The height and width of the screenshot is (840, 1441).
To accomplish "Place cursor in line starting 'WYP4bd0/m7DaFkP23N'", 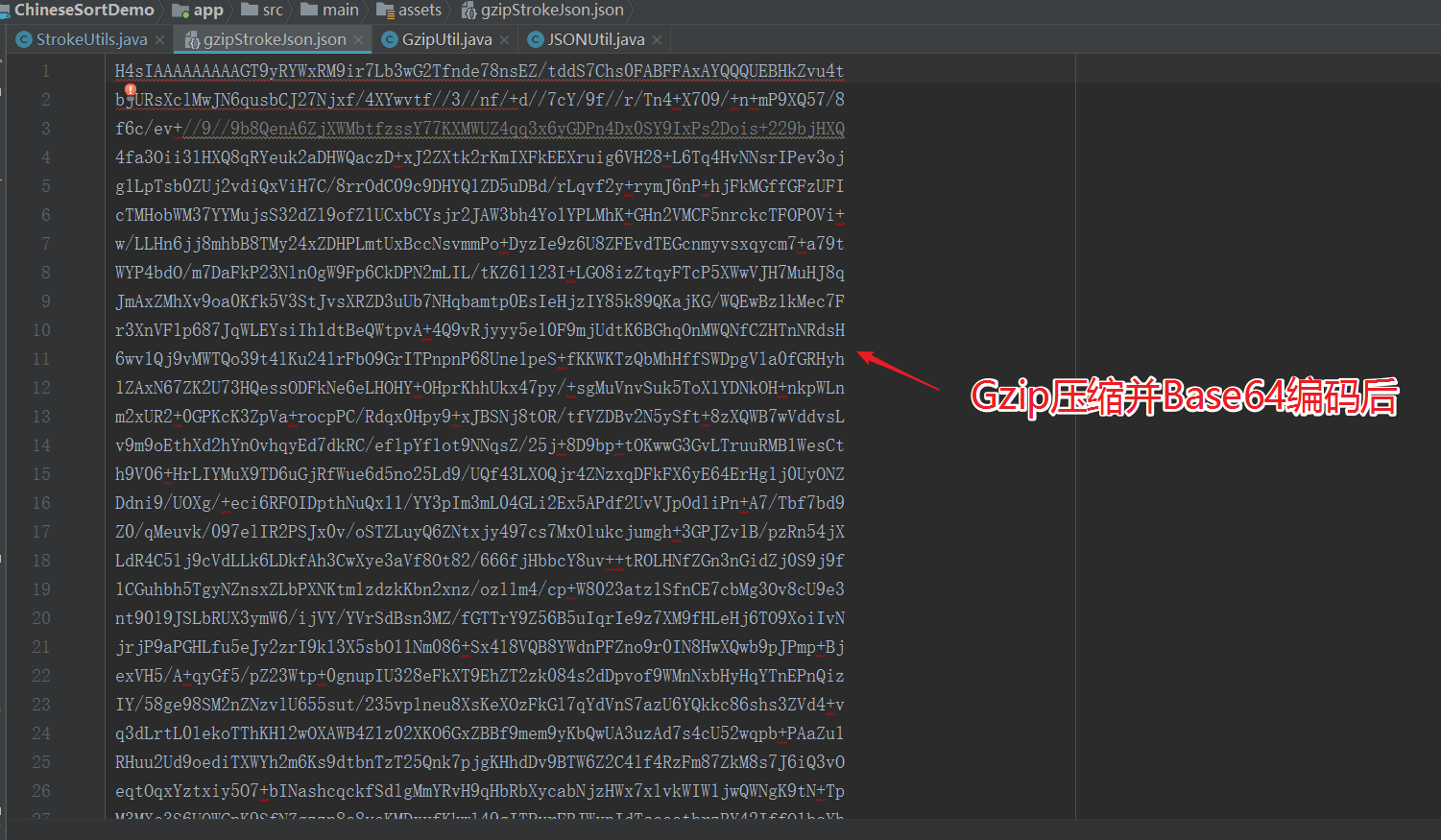I will [480, 273].
